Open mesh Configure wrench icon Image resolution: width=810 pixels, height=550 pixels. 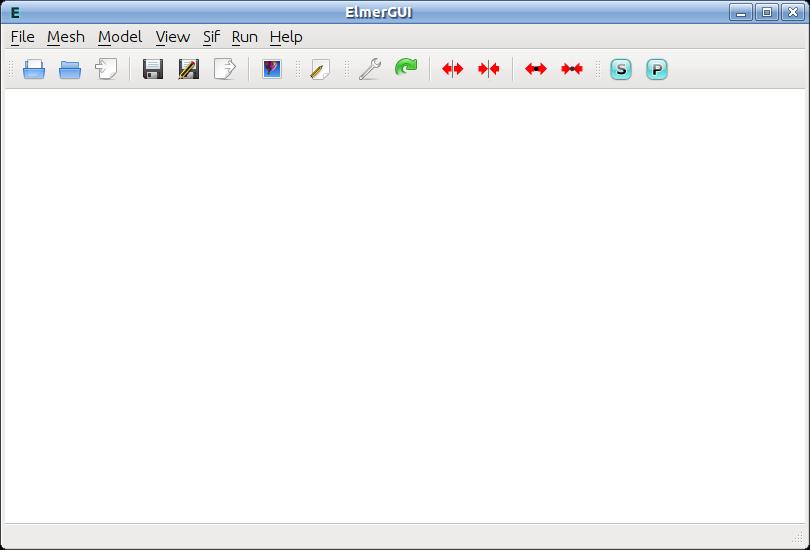coord(370,69)
